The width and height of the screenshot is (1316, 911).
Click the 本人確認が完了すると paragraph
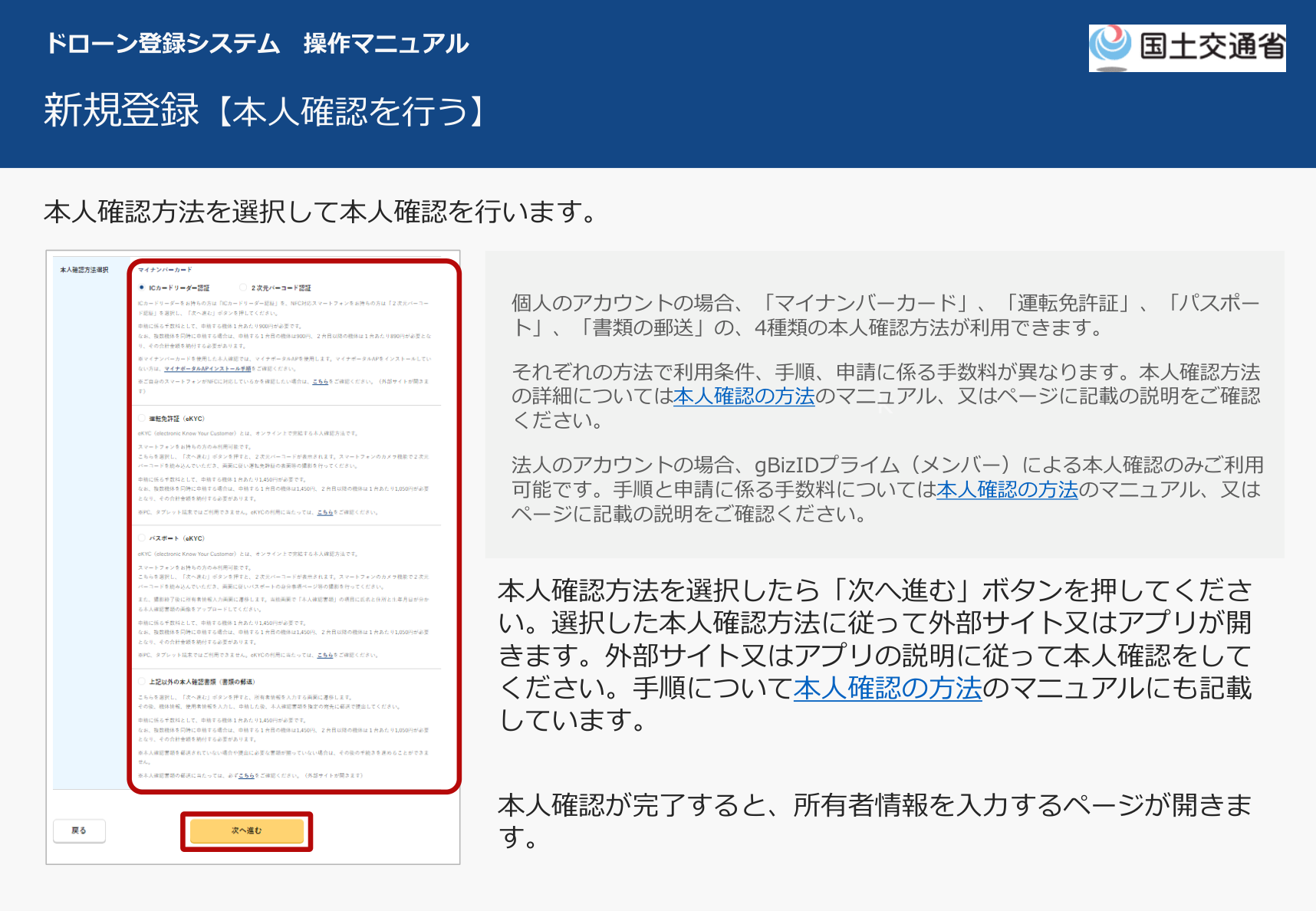pyautogui.click(x=875, y=821)
